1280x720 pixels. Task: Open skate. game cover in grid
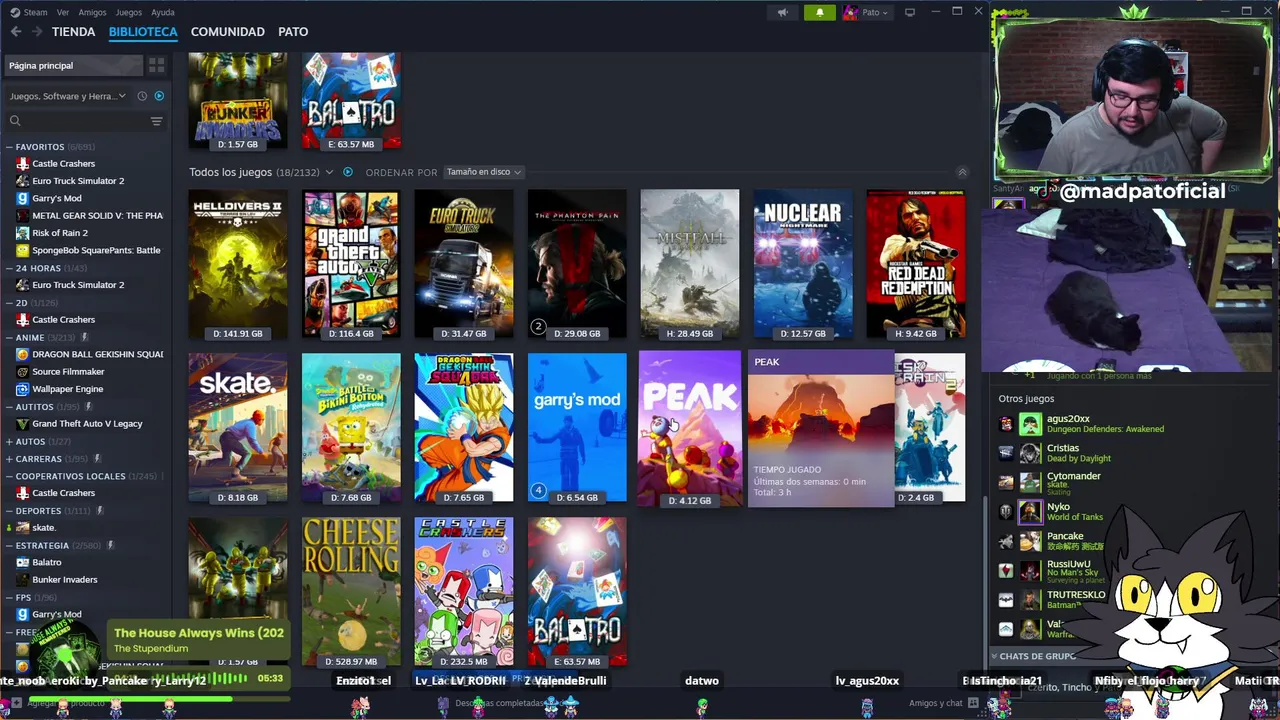[x=238, y=427]
